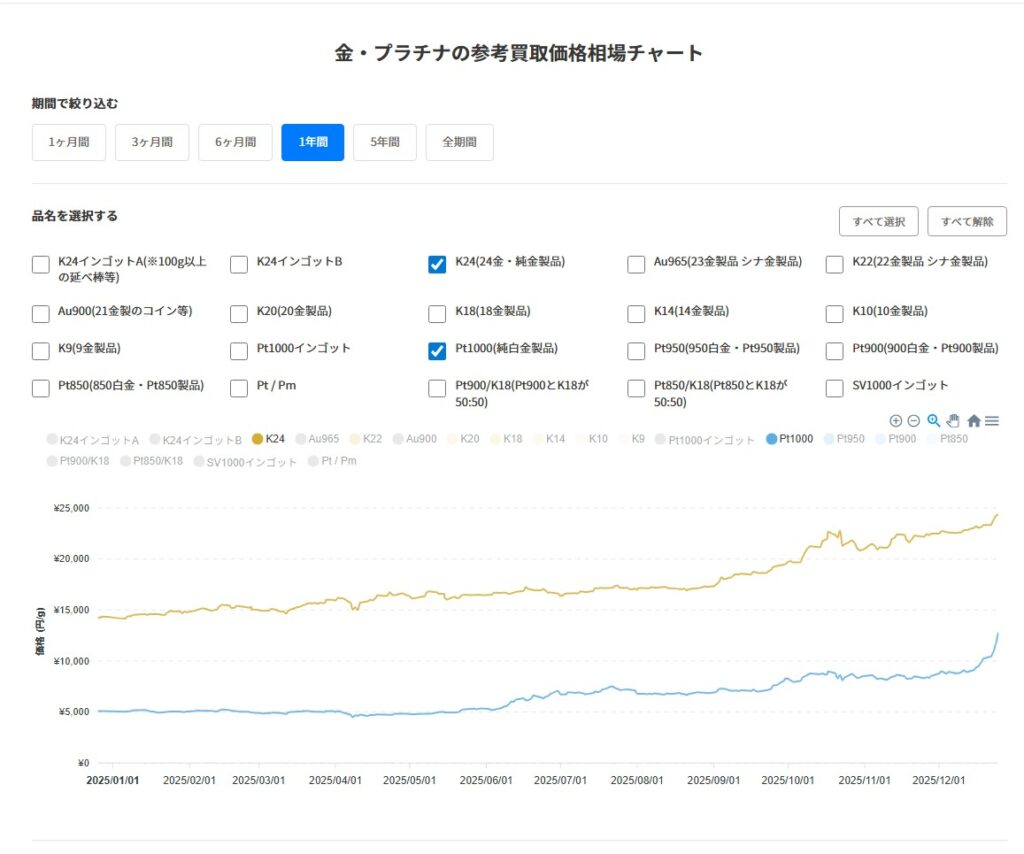The image size is (1024, 854).
Task: Reset chart zoom with home icon
Action: [x=973, y=421]
